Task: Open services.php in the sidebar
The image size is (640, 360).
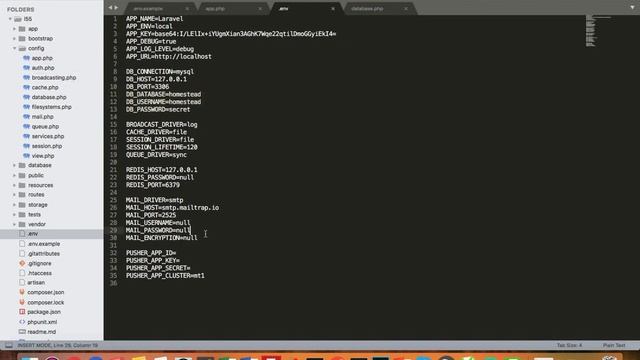Action: (x=48, y=136)
